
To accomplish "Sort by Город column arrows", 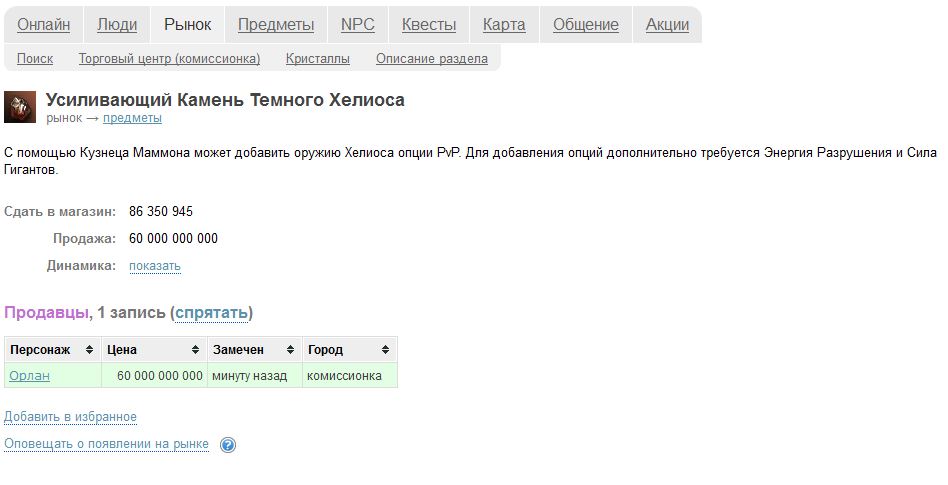I will [x=385, y=350].
